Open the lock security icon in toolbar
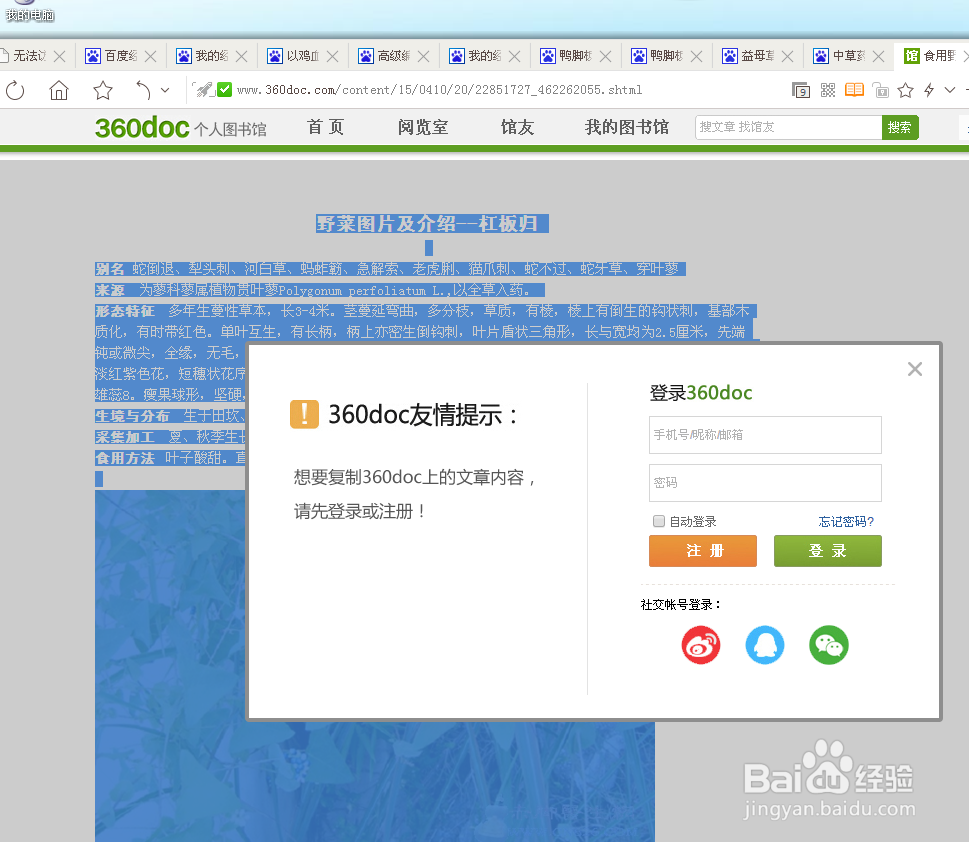969x842 pixels. 882,90
